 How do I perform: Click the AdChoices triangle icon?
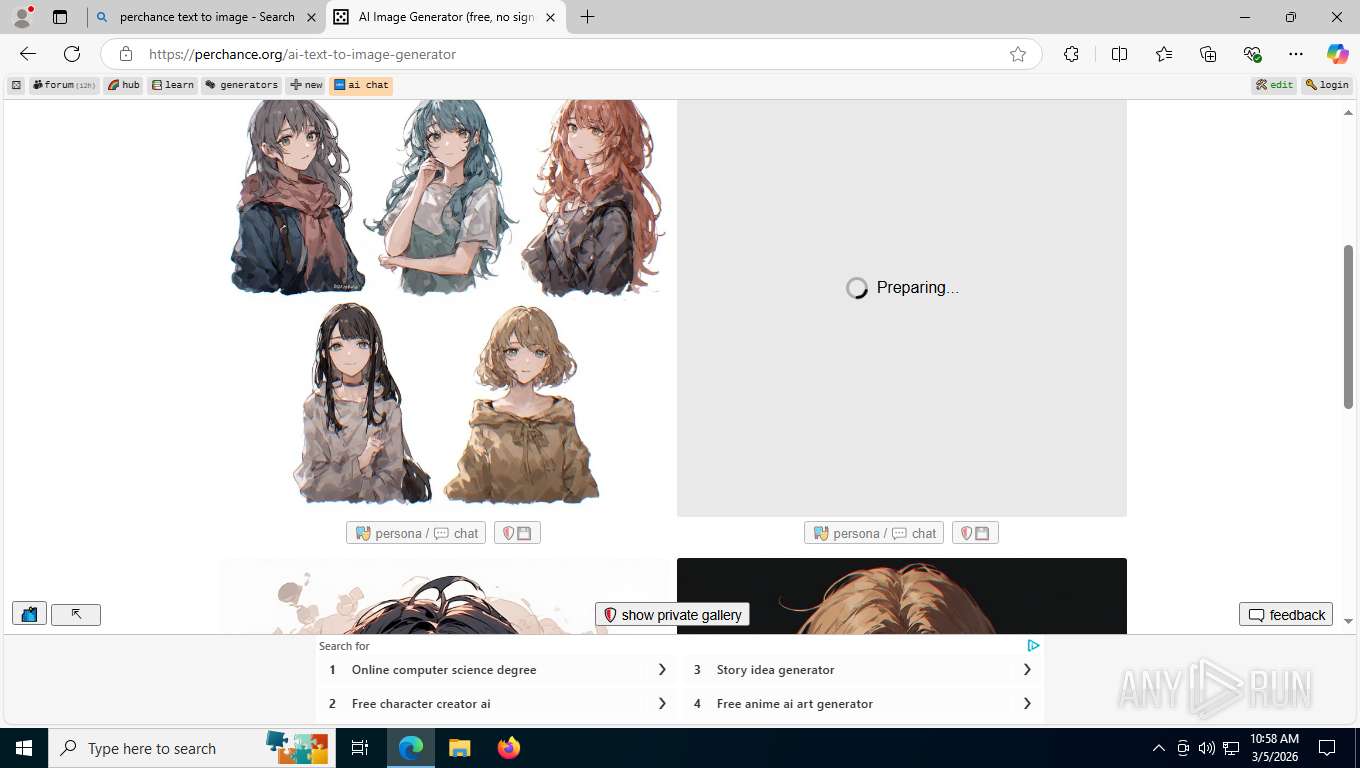pyautogui.click(x=1033, y=646)
